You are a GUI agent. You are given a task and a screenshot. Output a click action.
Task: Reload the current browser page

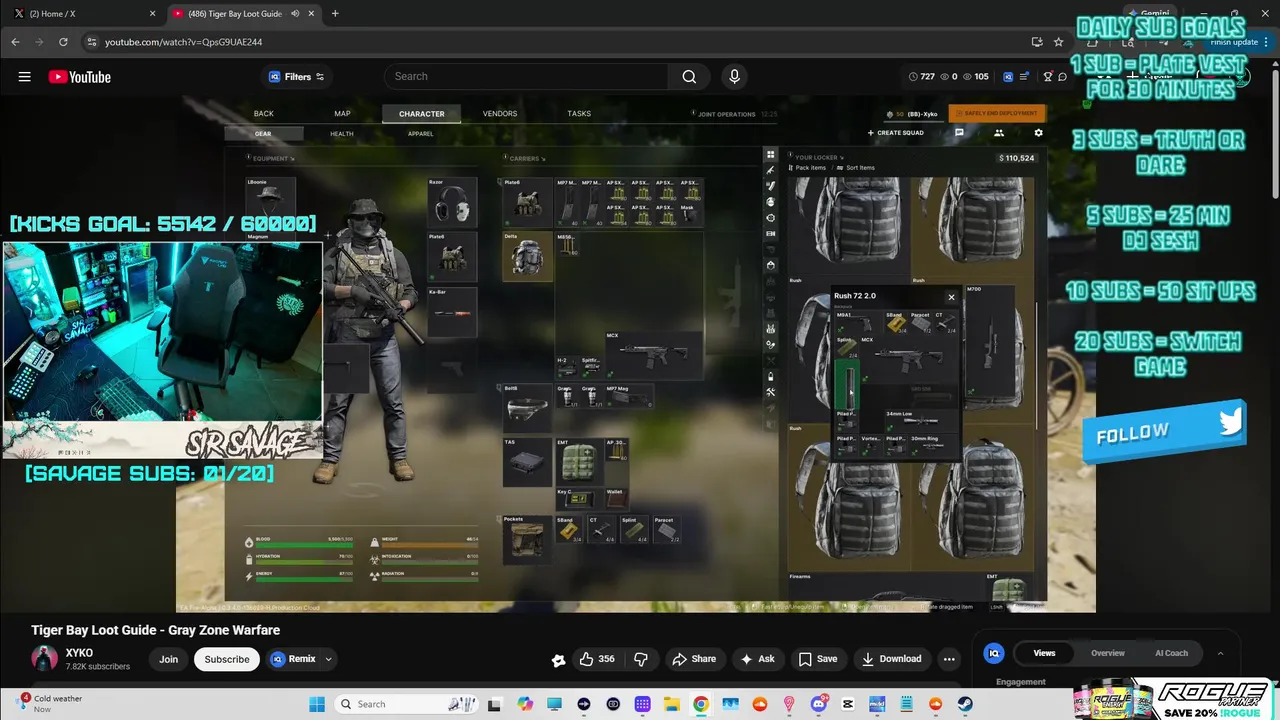click(x=63, y=42)
